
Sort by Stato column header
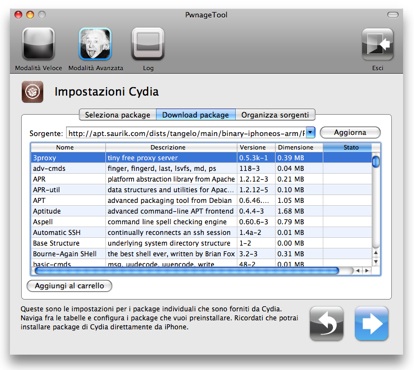[347, 147]
